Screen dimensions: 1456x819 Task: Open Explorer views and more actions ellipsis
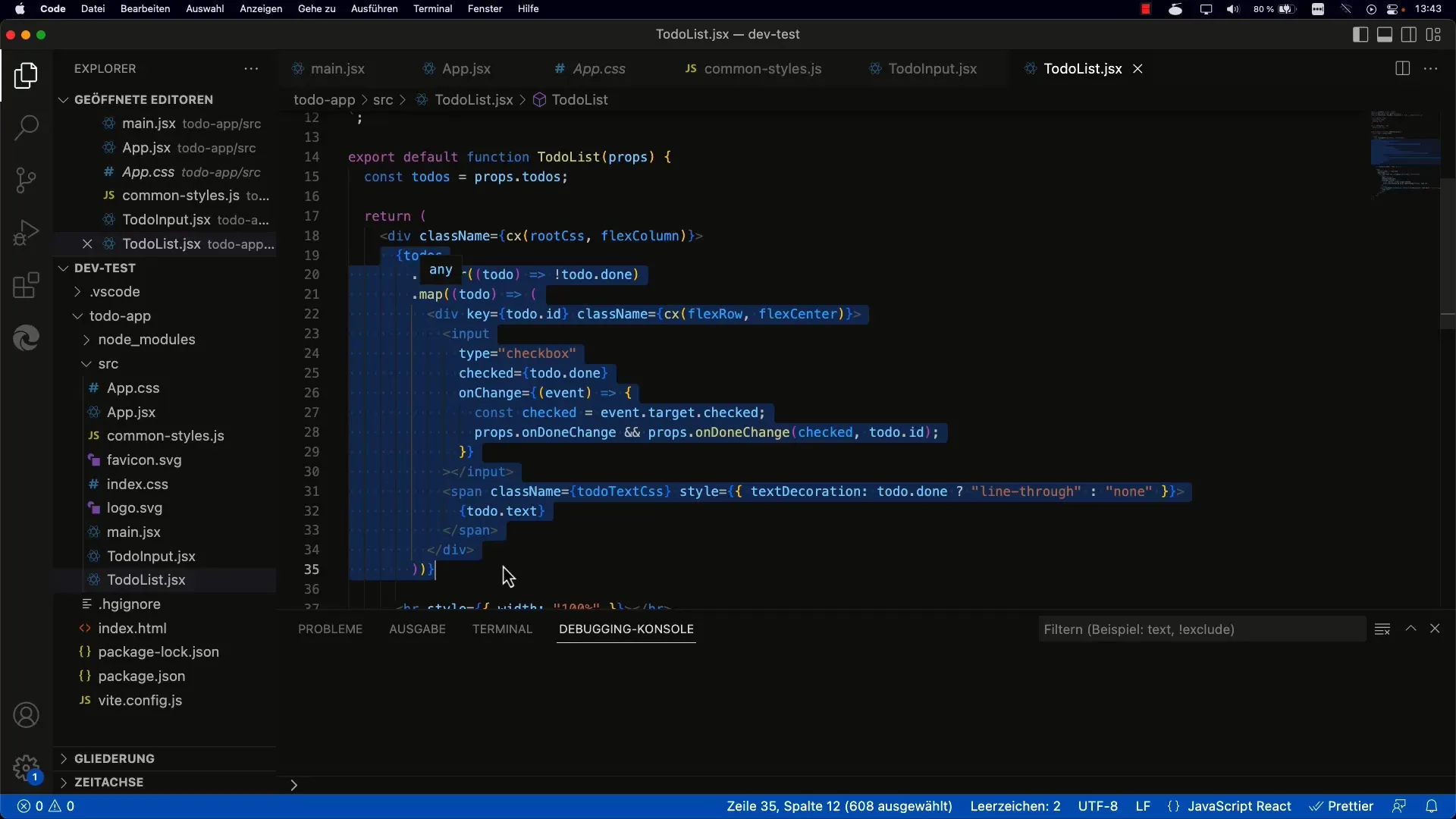[x=251, y=68]
